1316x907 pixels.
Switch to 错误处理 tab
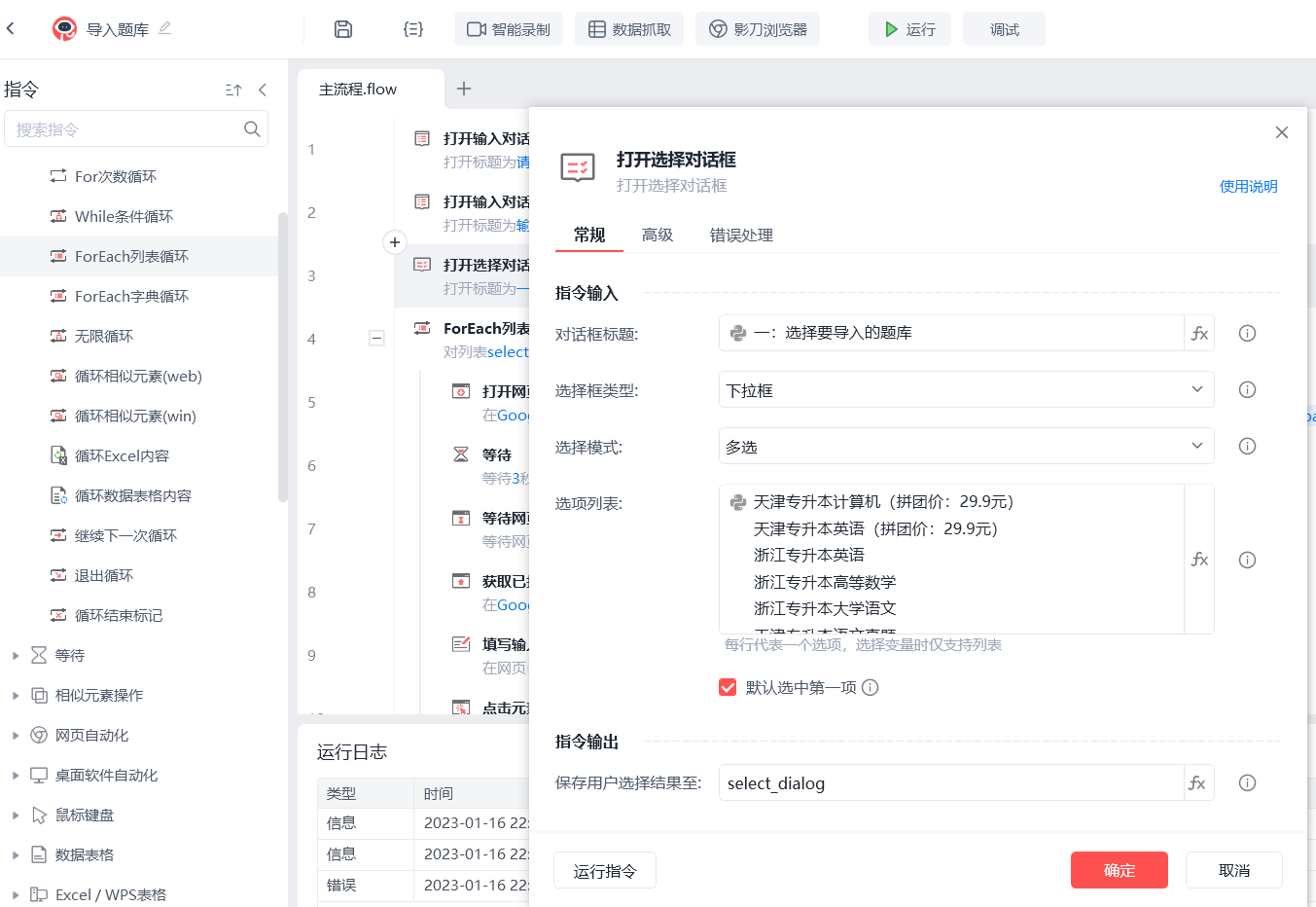[x=741, y=235]
